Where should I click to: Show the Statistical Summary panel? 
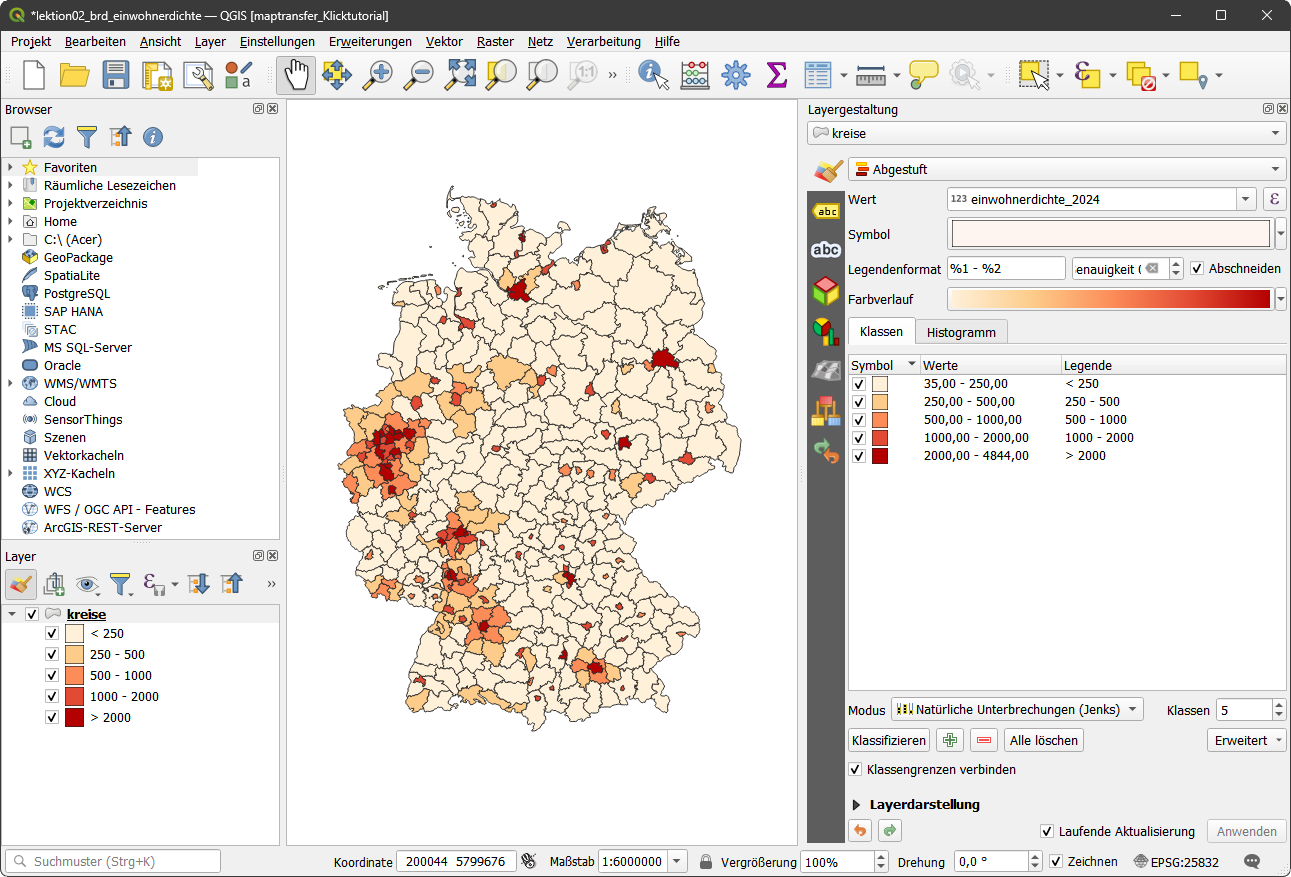click(776, 74)
